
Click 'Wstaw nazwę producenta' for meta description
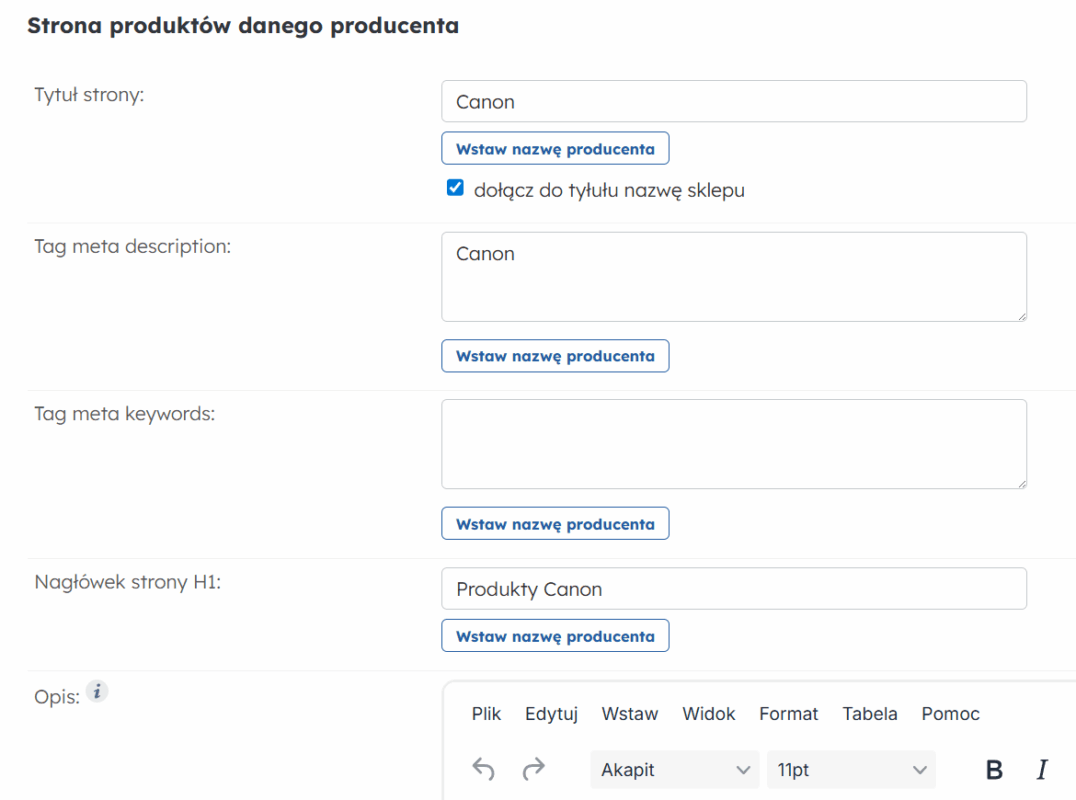(x=555, y=356)
